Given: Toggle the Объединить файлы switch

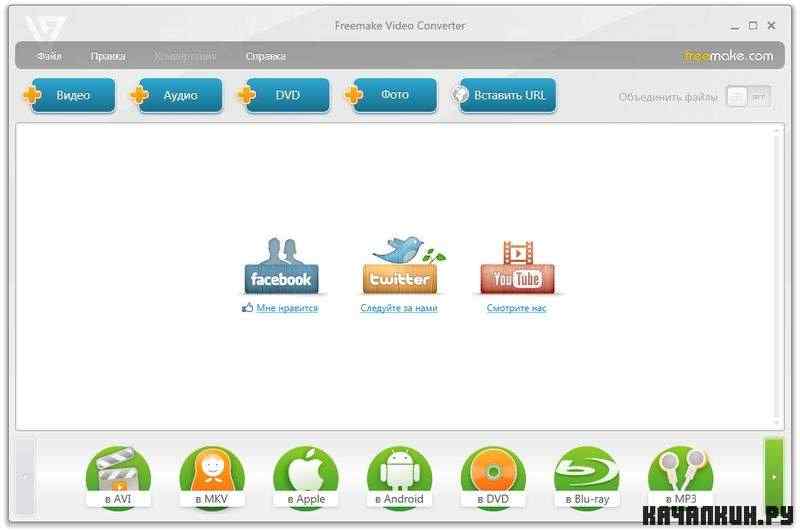Looking at the screenshot, I should click(748, 96).
